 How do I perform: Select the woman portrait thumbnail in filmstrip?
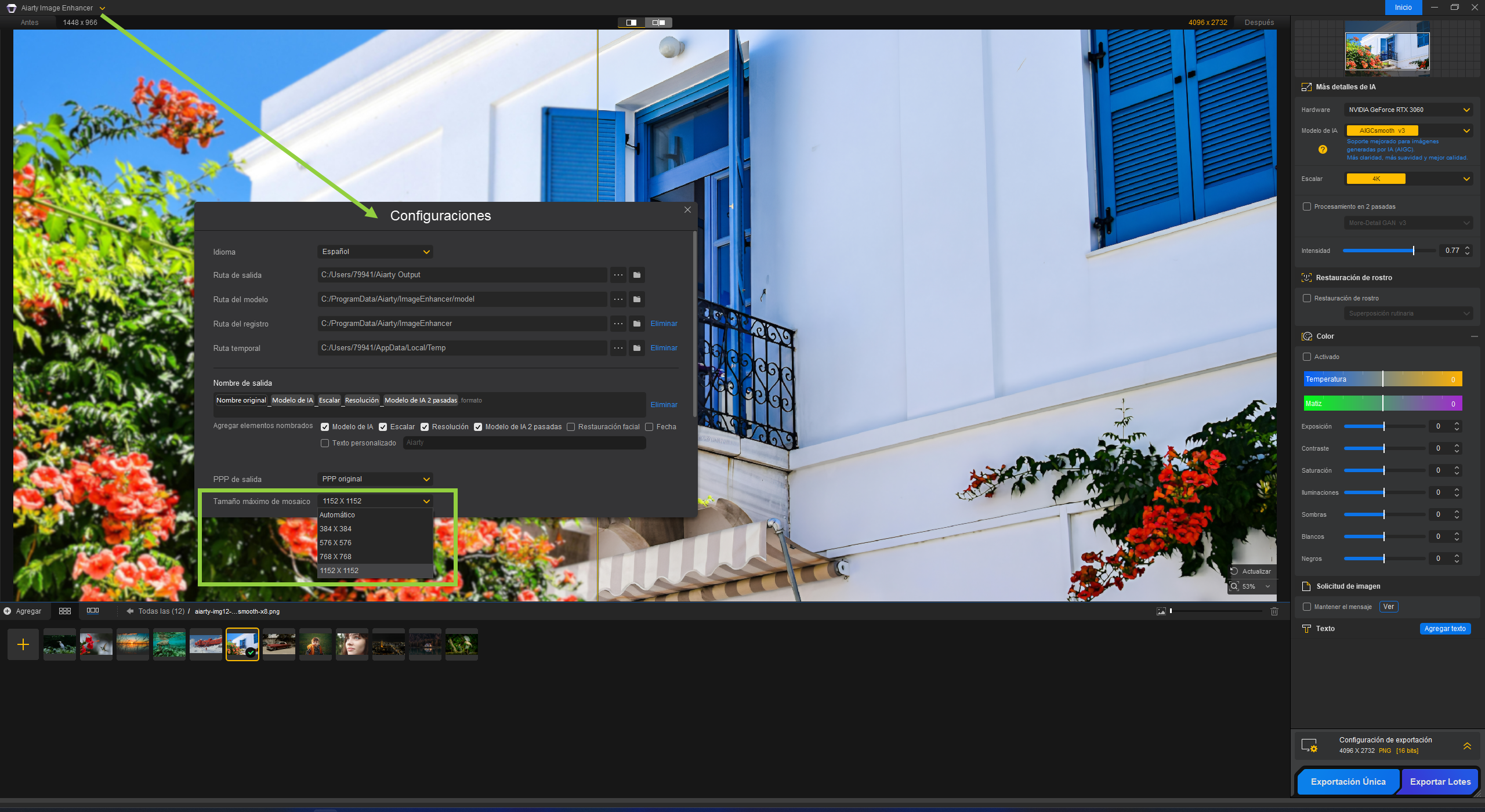(352, 644)
